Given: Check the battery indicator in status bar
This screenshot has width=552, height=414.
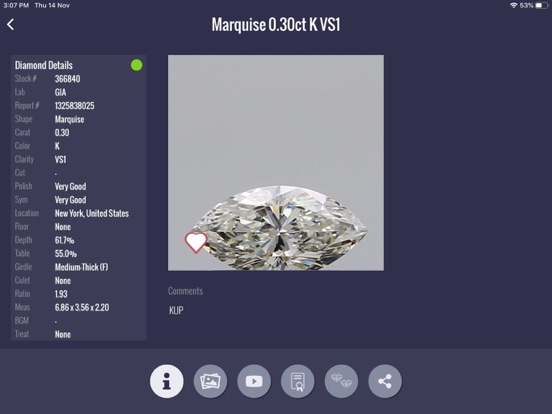Looking at the screenshot, I should click(x=542, y=5).
